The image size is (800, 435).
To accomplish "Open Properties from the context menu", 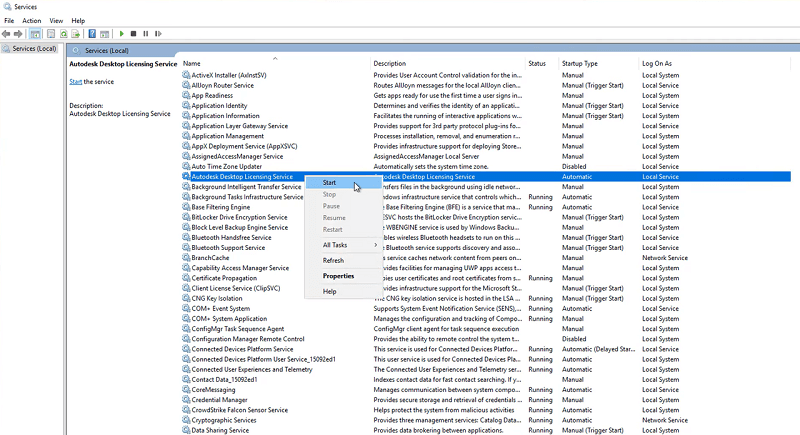I will [338, 276].
